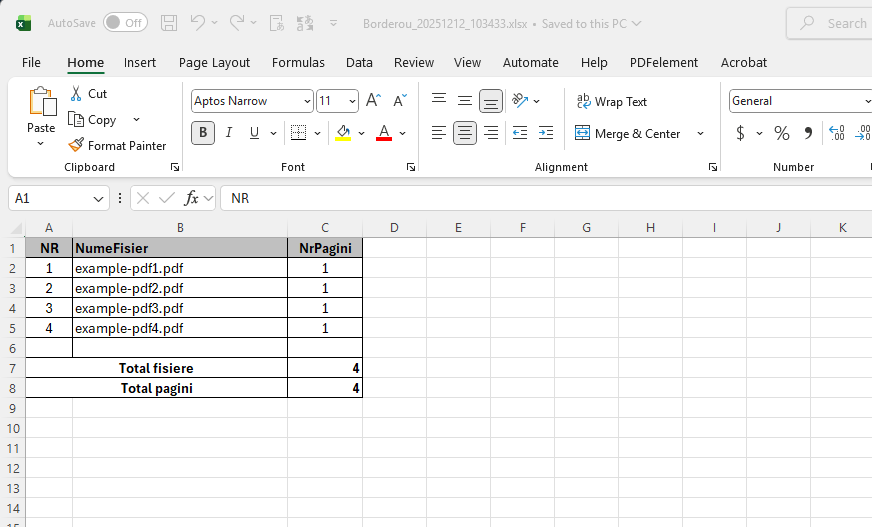Screen dimensions: 872x527
Task: Apply the Borders icon
Action: [x=299, y=133]
